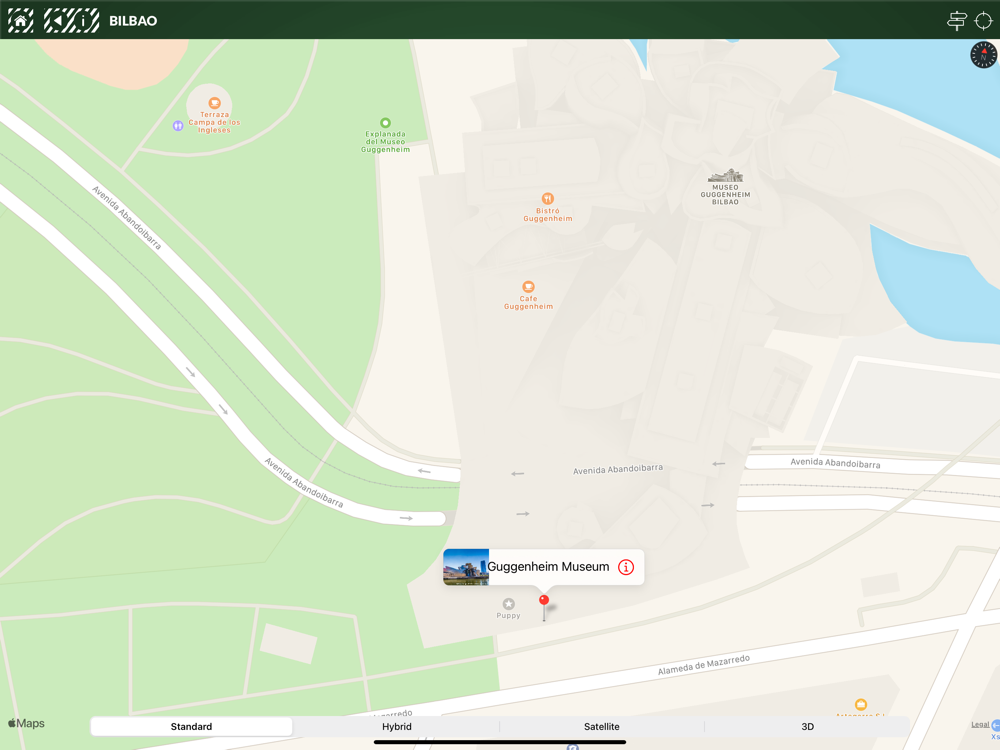Open info for Guggenheim Museum callout
The width and height of the screenshot is (1000, 750).
(626, 567)
